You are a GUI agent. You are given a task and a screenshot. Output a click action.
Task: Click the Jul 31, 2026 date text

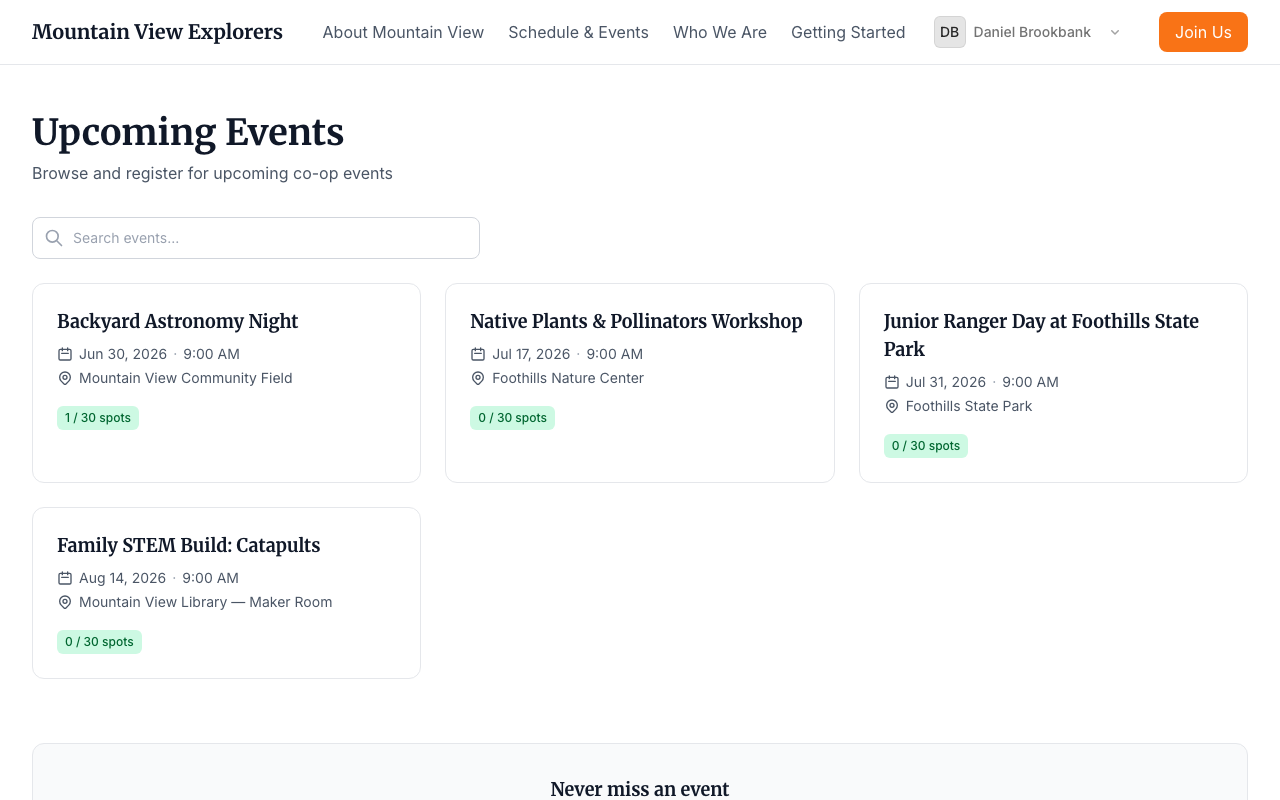tap(946, 382)
